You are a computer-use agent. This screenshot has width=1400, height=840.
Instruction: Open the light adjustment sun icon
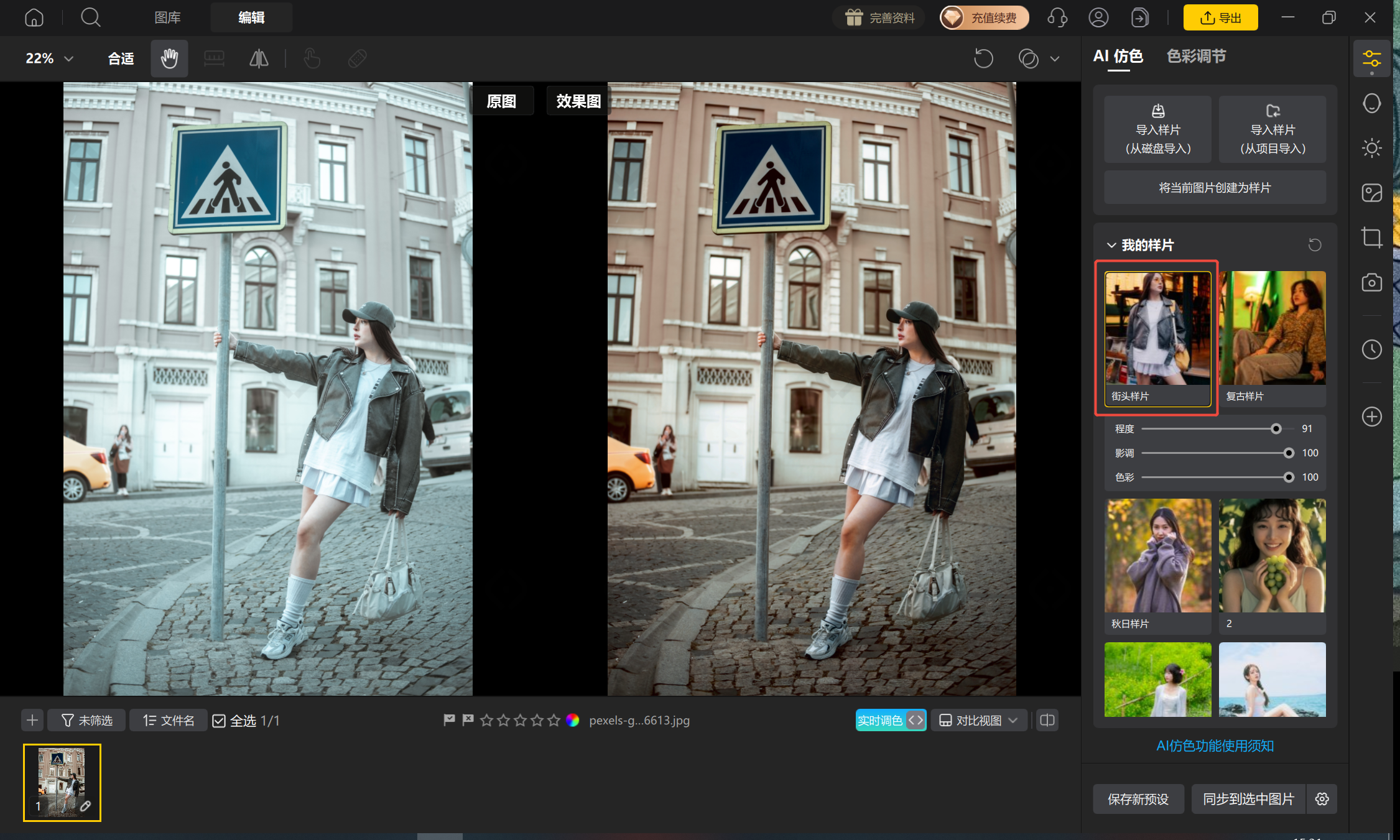[x=1371, y=148]
